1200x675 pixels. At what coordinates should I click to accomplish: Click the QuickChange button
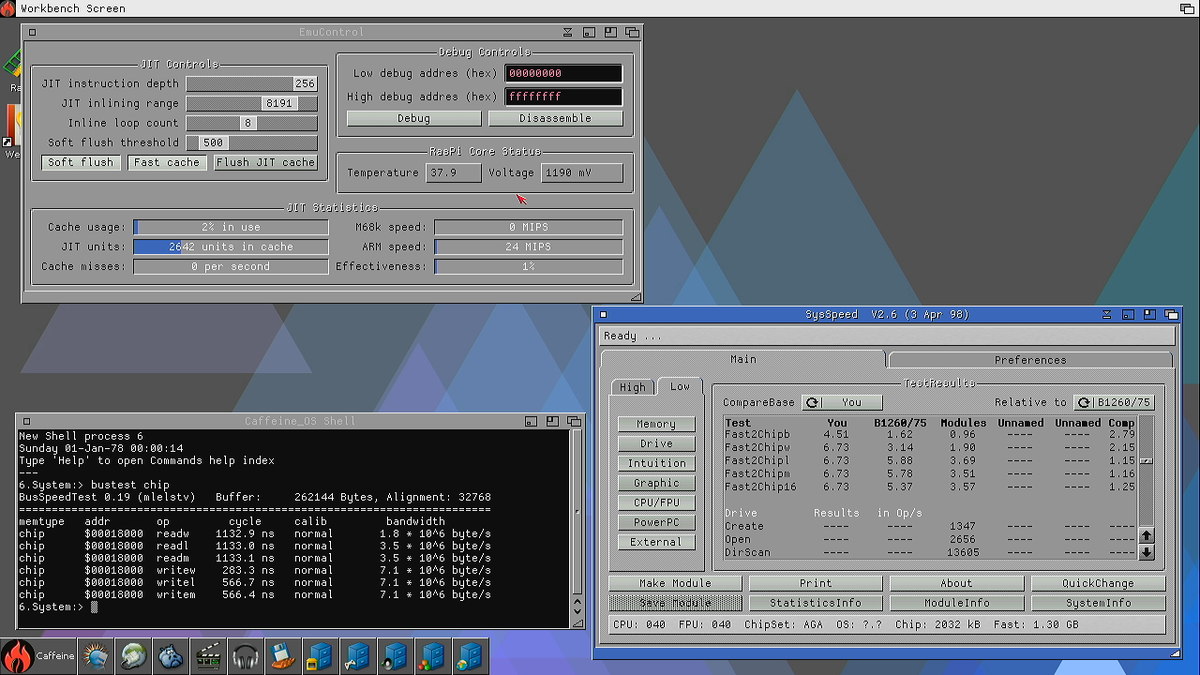coord(1098,583)
